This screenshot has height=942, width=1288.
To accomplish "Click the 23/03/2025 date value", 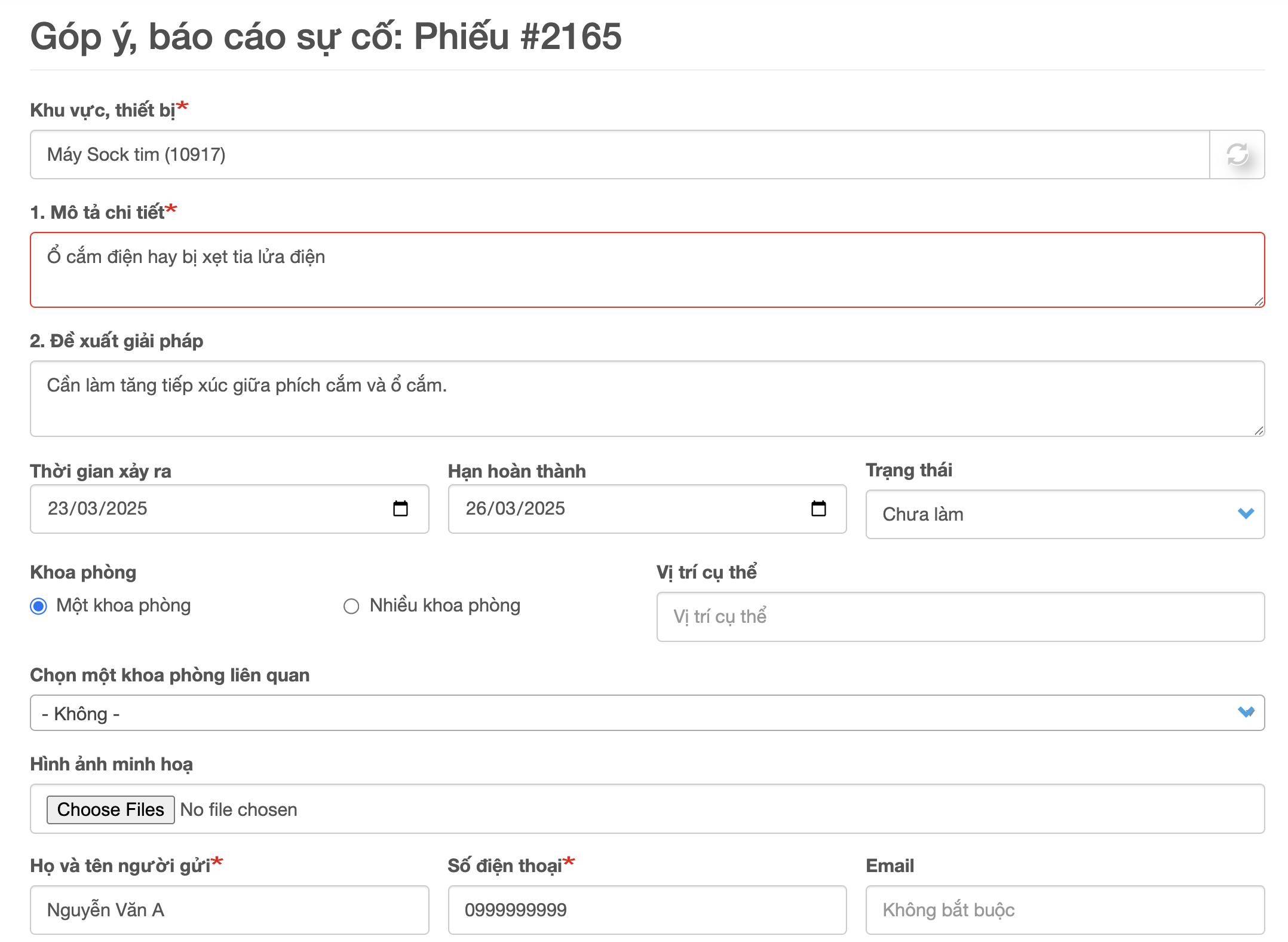I will click(98, 509).
